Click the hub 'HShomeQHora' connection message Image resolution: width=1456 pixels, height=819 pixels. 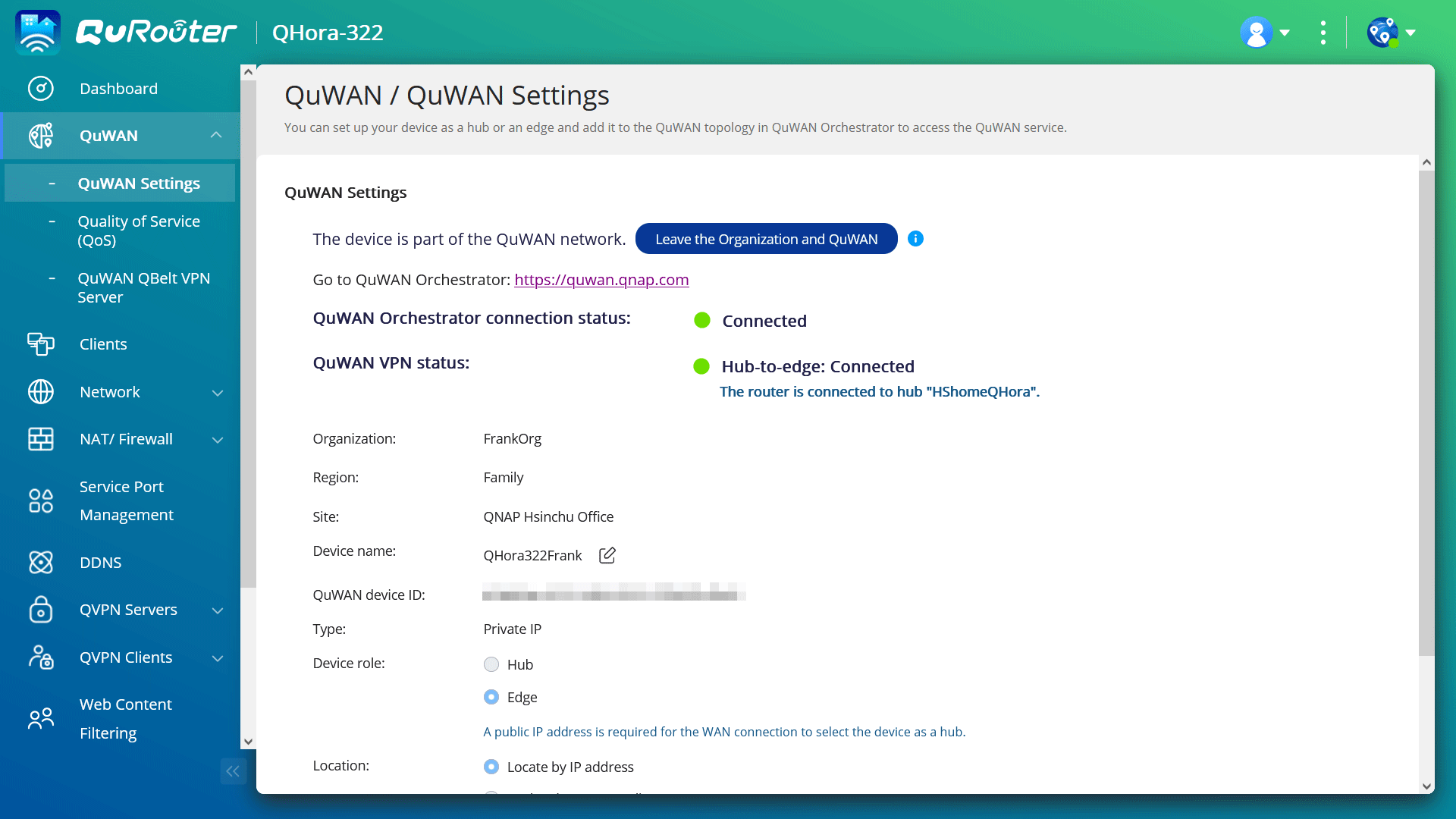pyautogui.click(x=879, y=392)
